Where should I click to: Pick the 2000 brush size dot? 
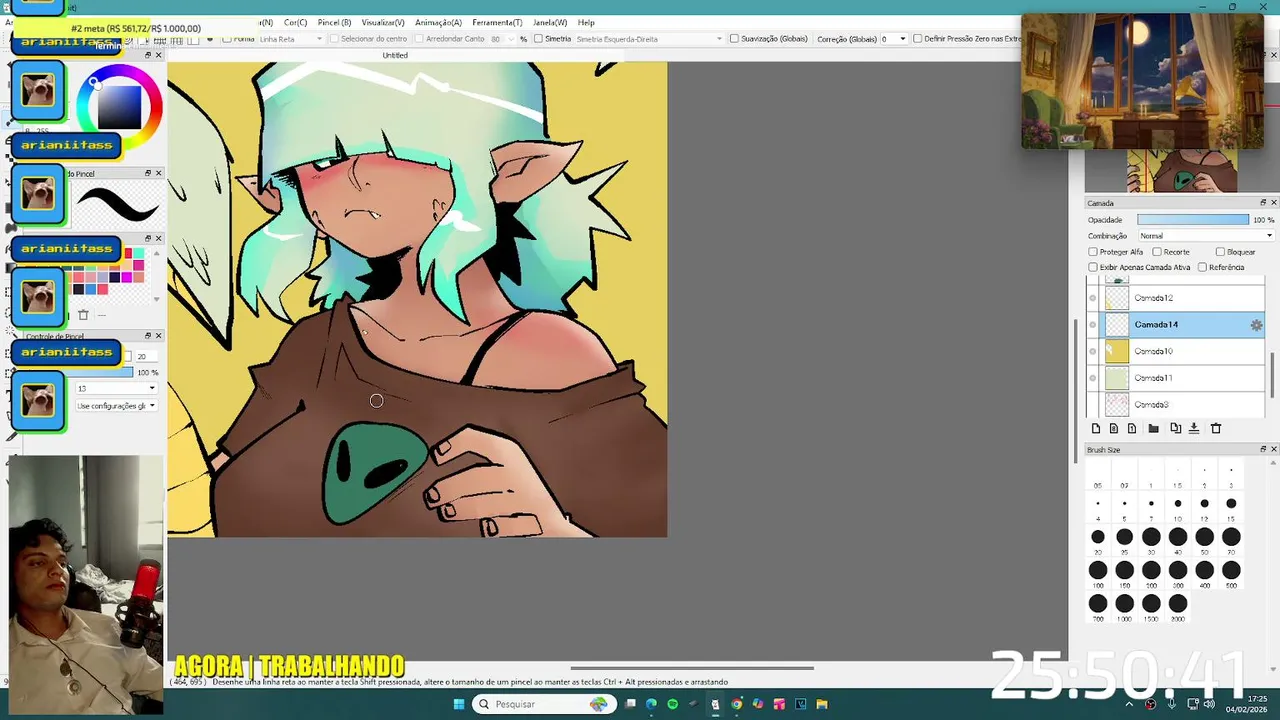[x=1178, y=604]
